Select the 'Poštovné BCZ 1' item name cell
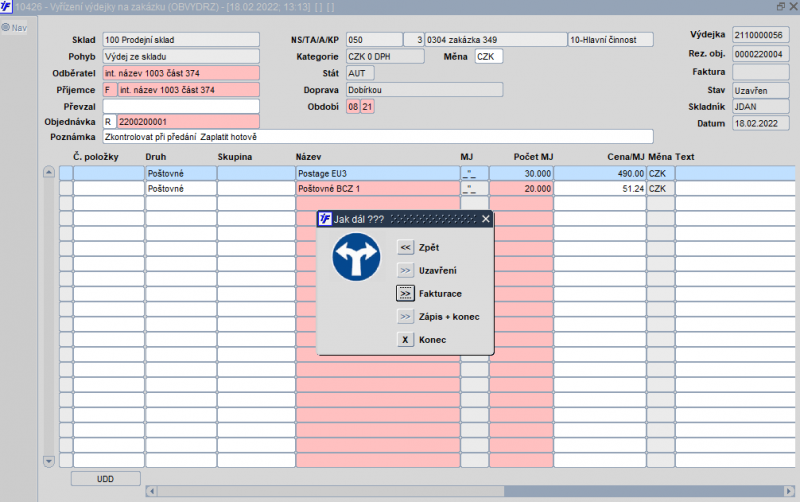The image size is (800, 502). click(x=378, y=189)
